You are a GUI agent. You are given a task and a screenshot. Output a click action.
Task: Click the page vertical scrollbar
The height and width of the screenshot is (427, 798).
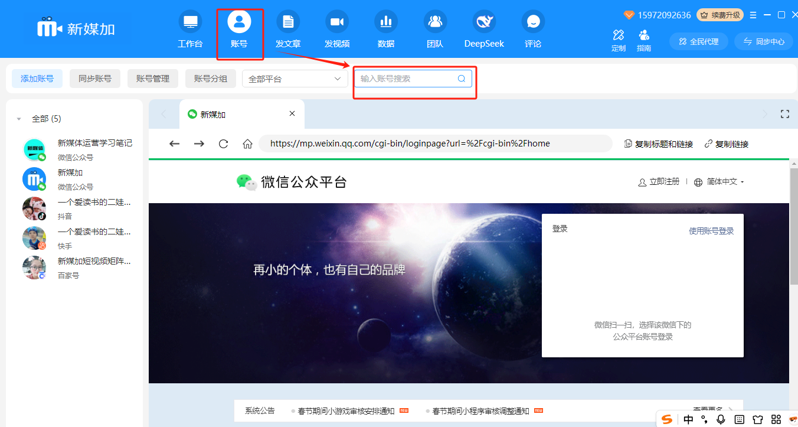pyautogui.click(x=793, y=226)
